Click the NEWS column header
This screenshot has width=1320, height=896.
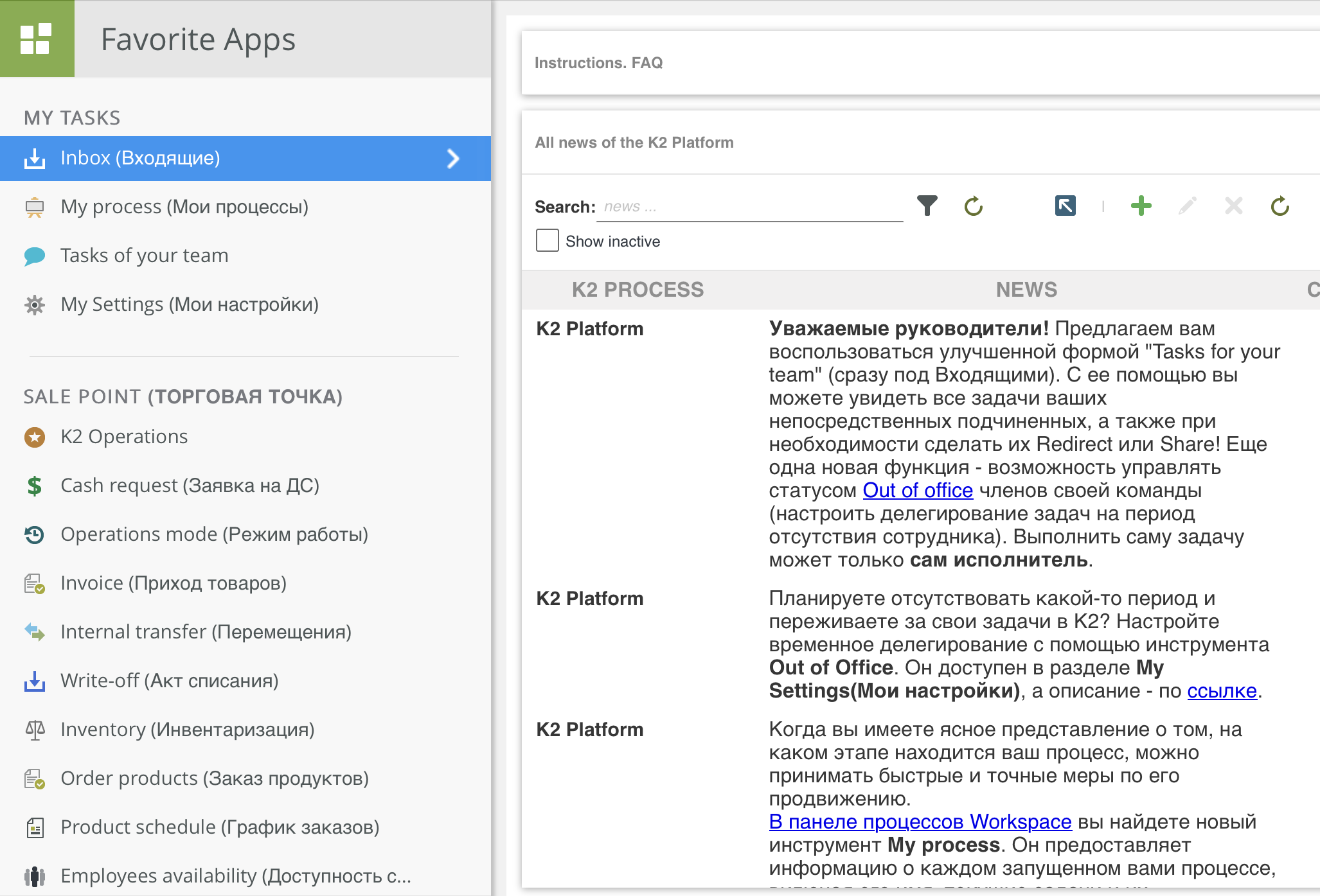tap(1026, 290)
